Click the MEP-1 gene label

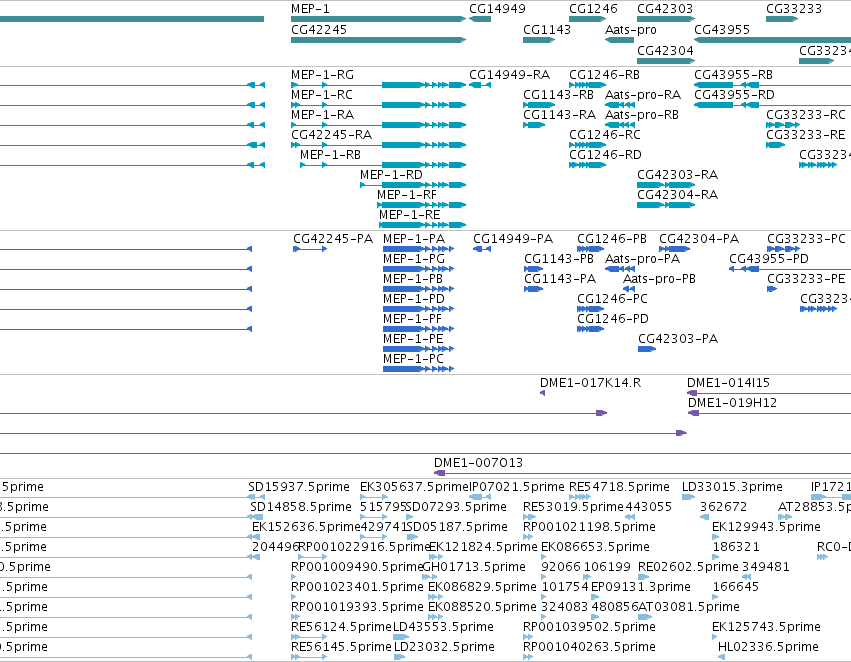(x=310, y=9)
